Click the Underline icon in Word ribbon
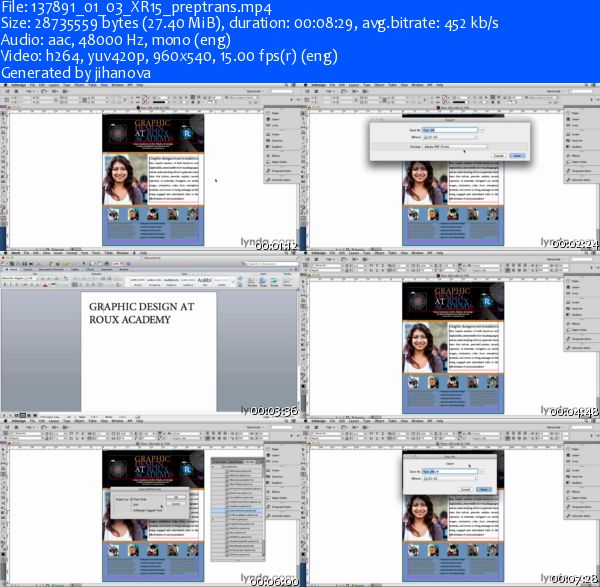Screen dimensions: 600x587 click(x=16, y=285)
